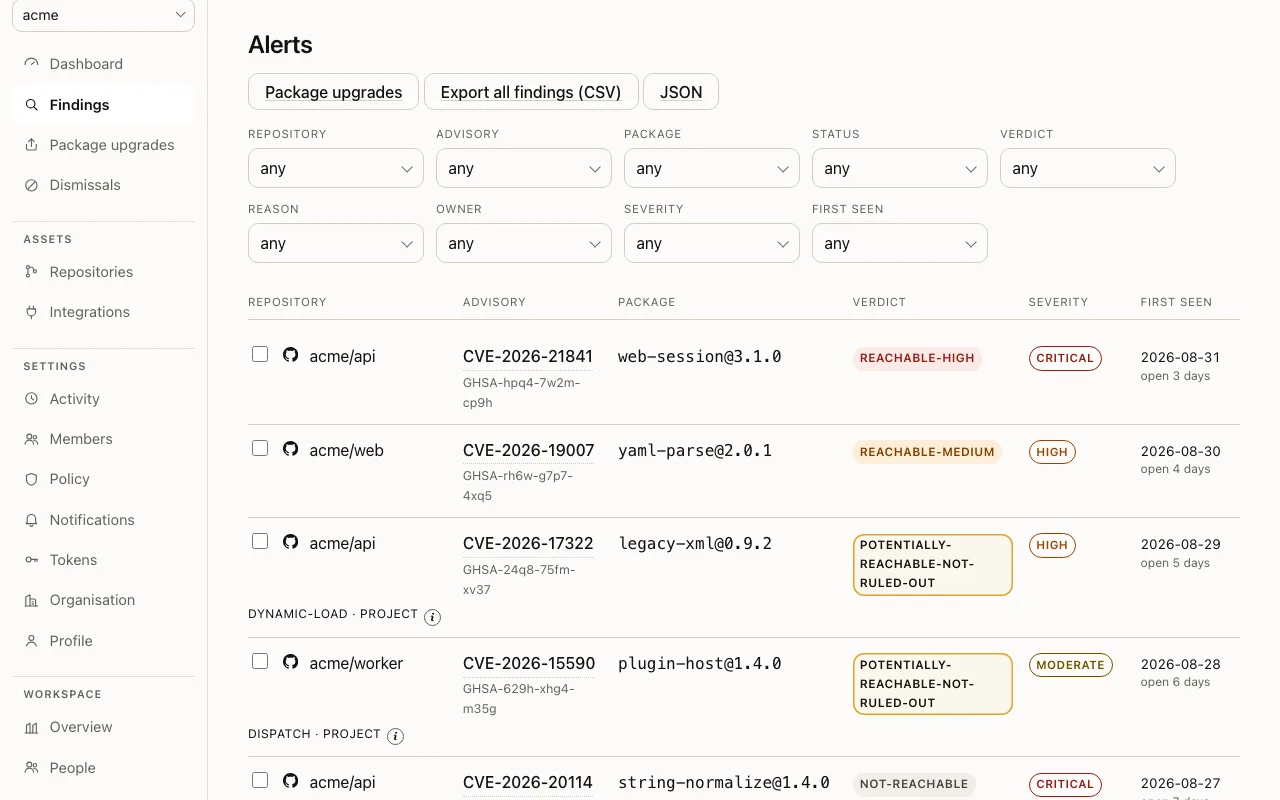Mark the checkbox for CVE-2026-20114

point(260,780)
